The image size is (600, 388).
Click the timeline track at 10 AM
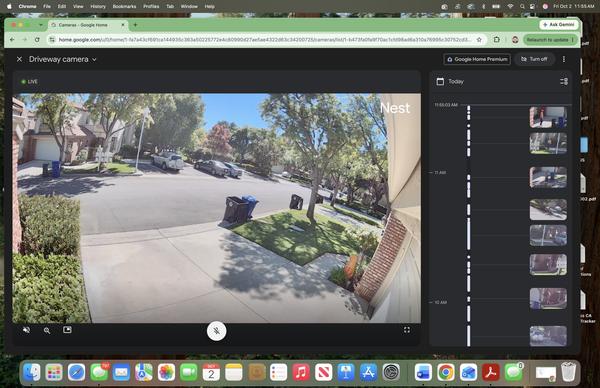[469, 302]
